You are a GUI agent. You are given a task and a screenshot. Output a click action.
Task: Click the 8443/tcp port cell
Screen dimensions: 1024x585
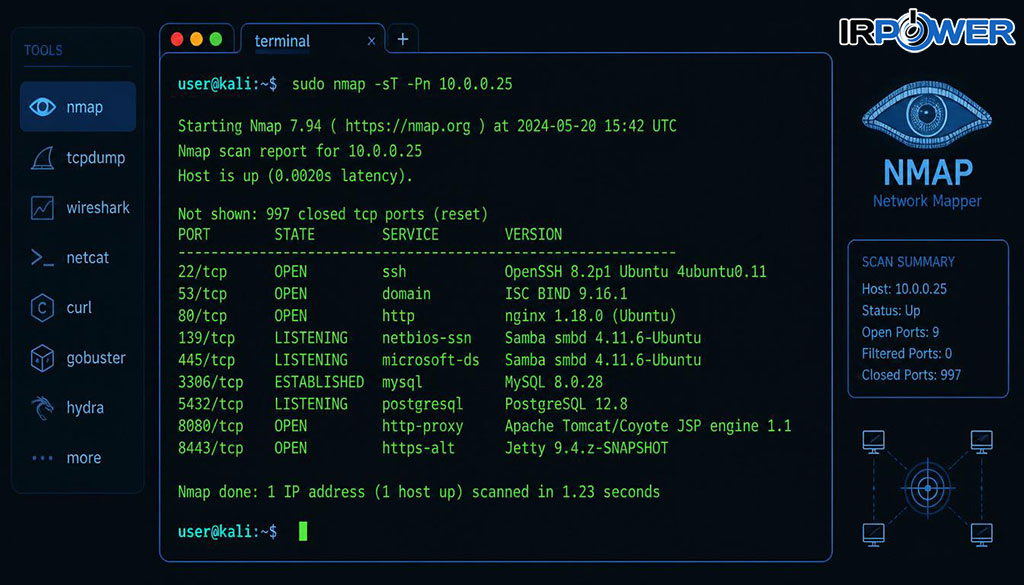click(210, 449)
